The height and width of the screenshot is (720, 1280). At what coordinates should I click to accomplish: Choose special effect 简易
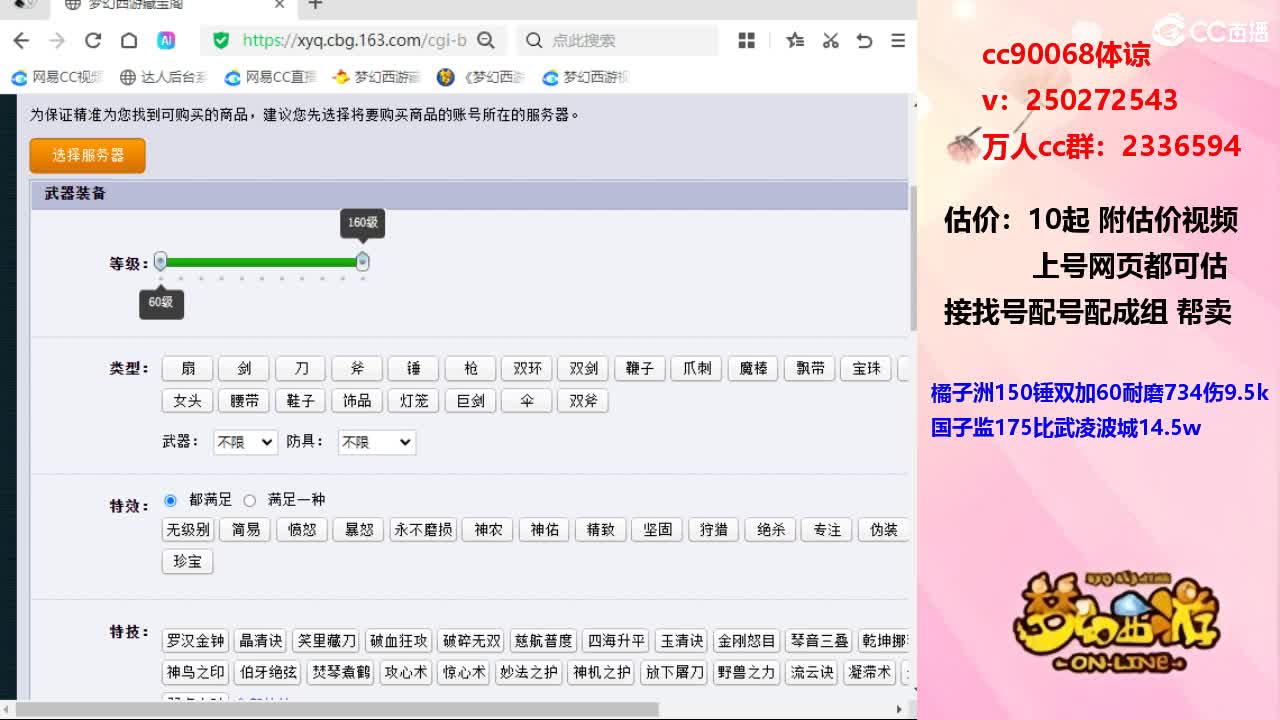245,530
